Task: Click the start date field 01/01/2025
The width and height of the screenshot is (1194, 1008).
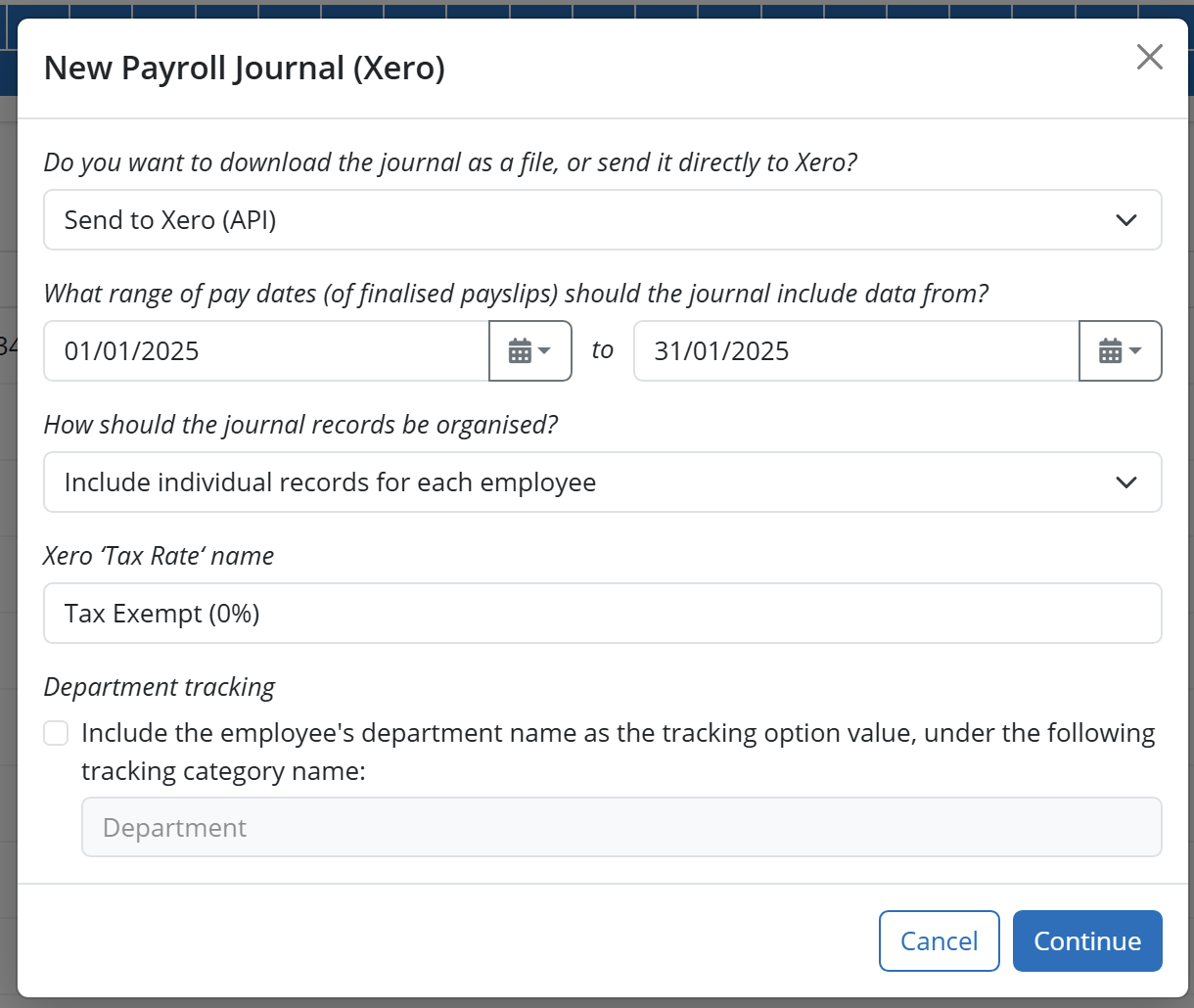Action: point(266,350)
